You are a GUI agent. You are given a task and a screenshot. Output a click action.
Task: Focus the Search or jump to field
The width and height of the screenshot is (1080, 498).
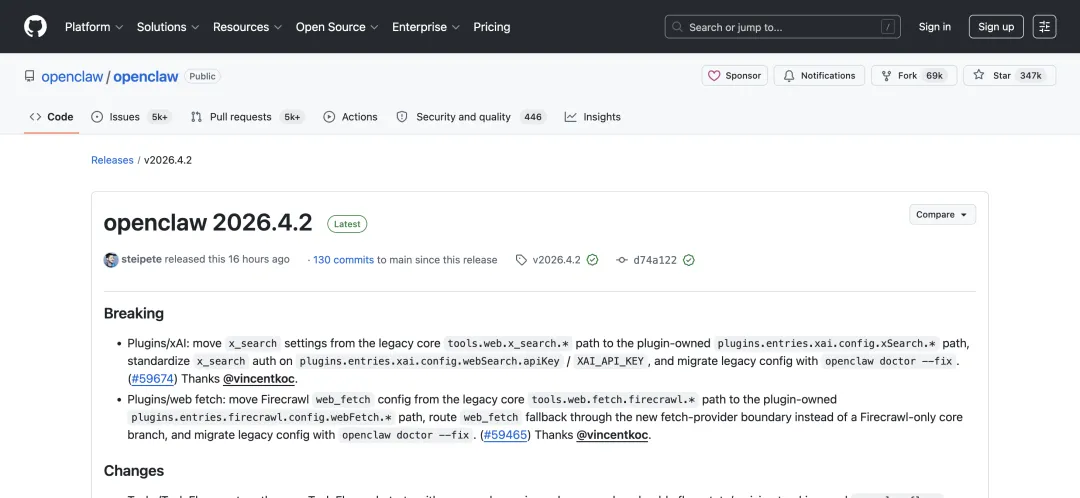[782, 27]
